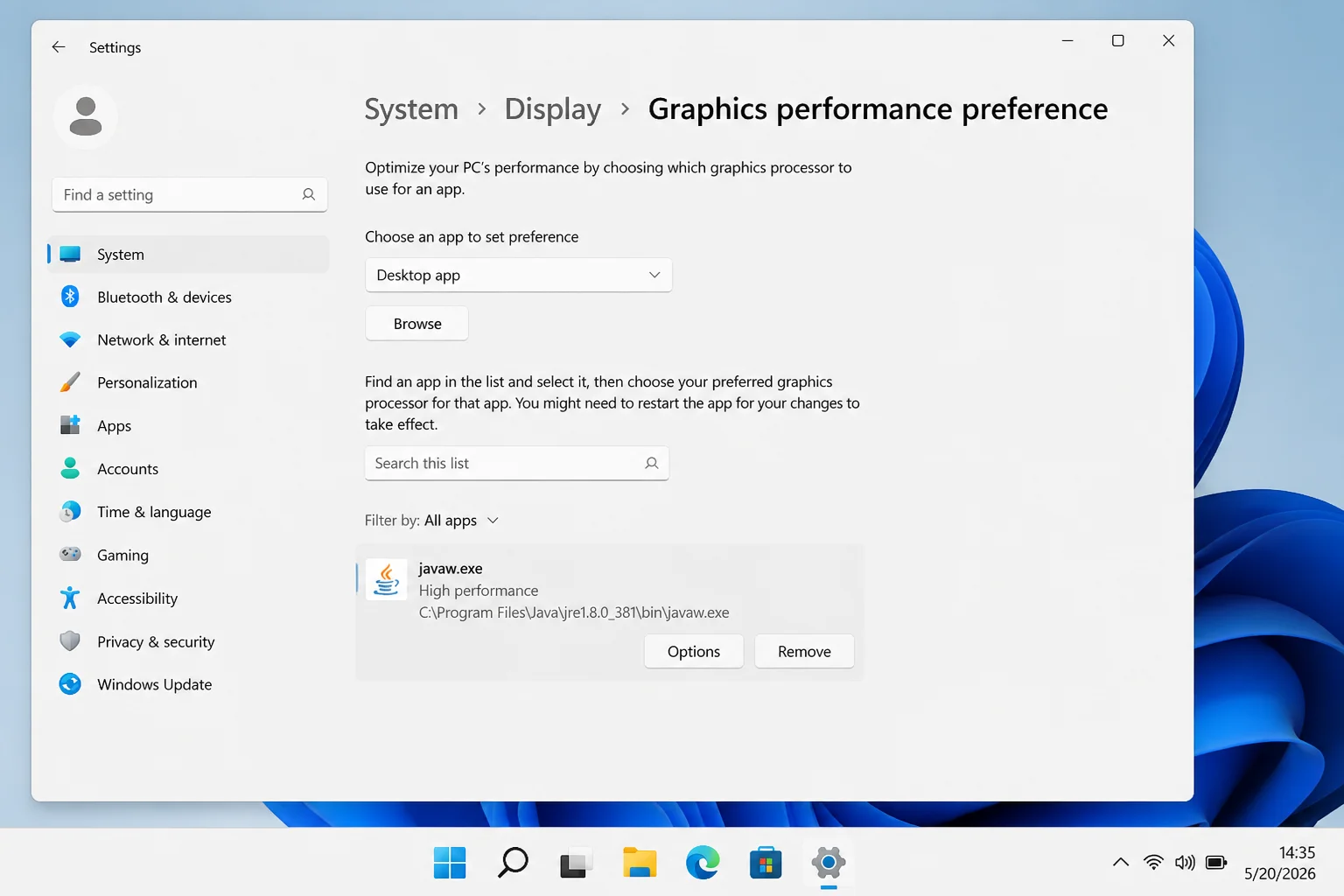Remove javaw.exe from the list

tap(804, 652)
